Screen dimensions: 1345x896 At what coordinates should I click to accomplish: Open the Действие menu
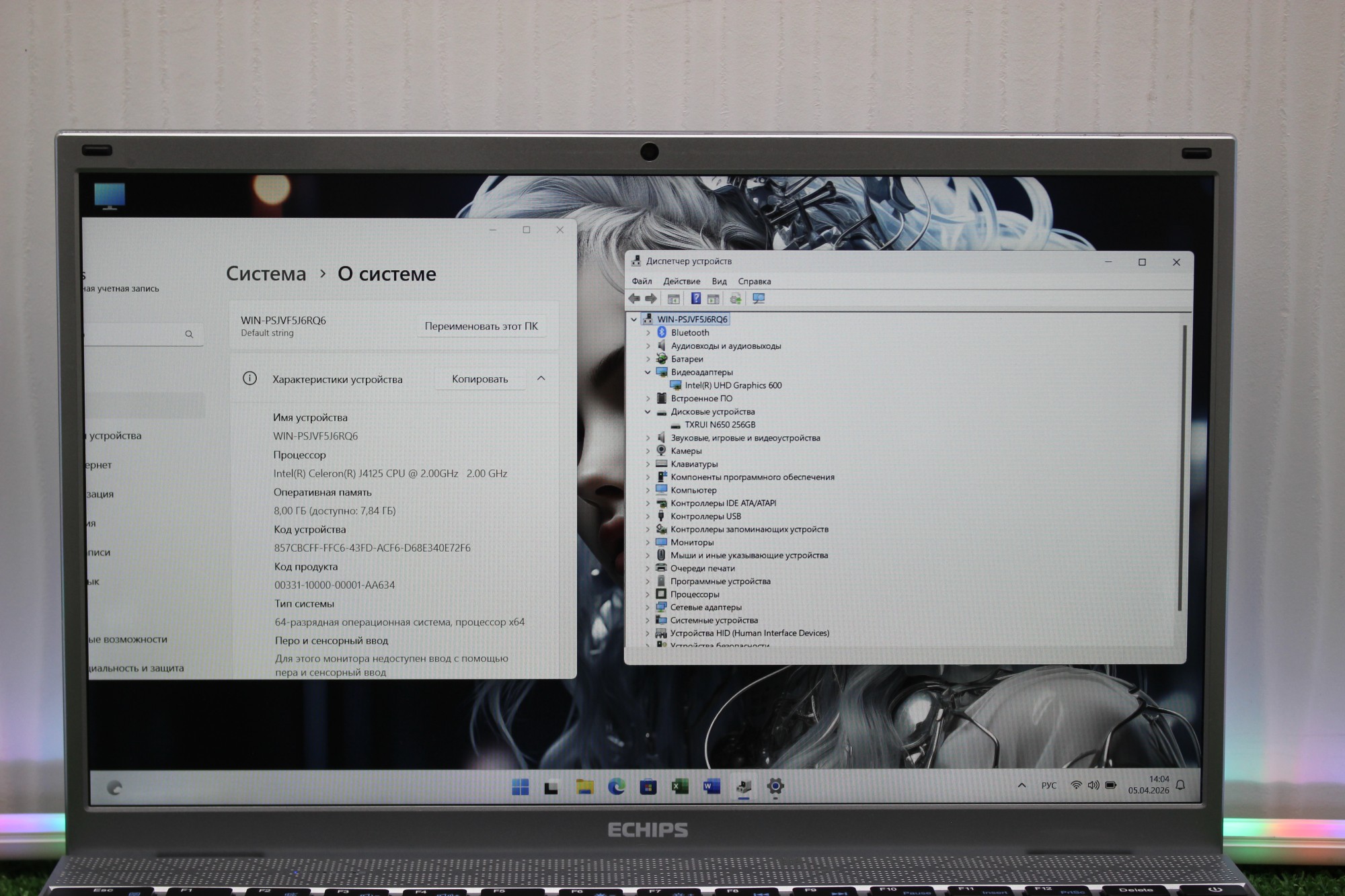pos(681,282)
